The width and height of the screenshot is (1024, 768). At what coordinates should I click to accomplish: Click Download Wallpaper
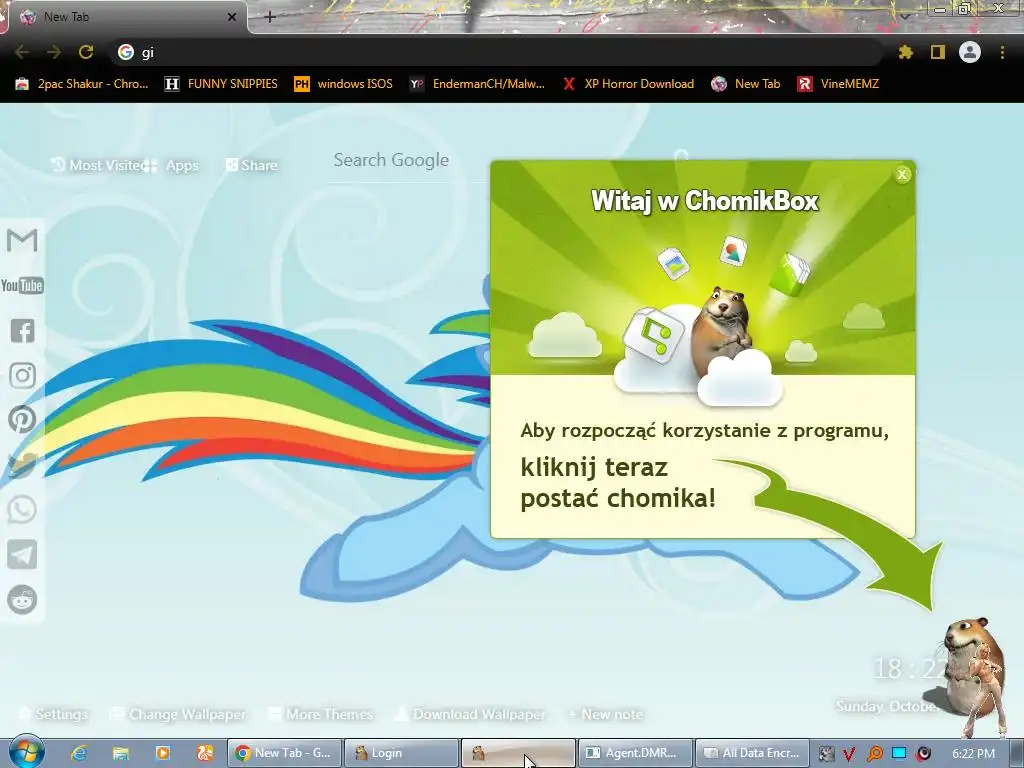(x=470, y=714)
